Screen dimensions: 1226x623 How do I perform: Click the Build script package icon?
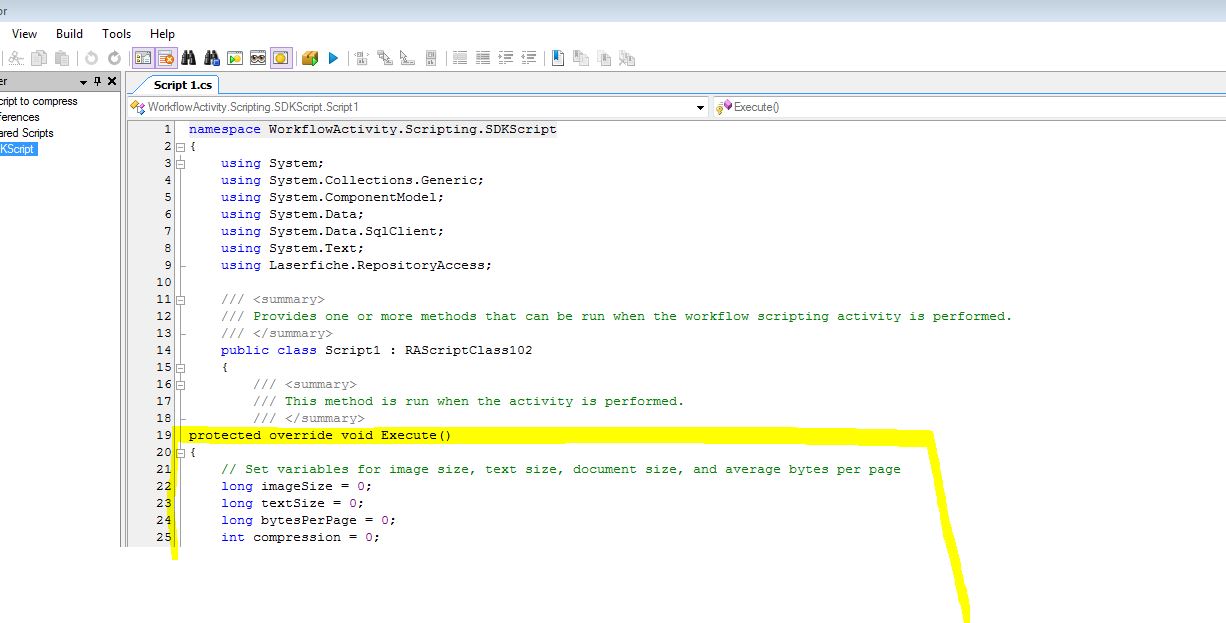[310, 58]
